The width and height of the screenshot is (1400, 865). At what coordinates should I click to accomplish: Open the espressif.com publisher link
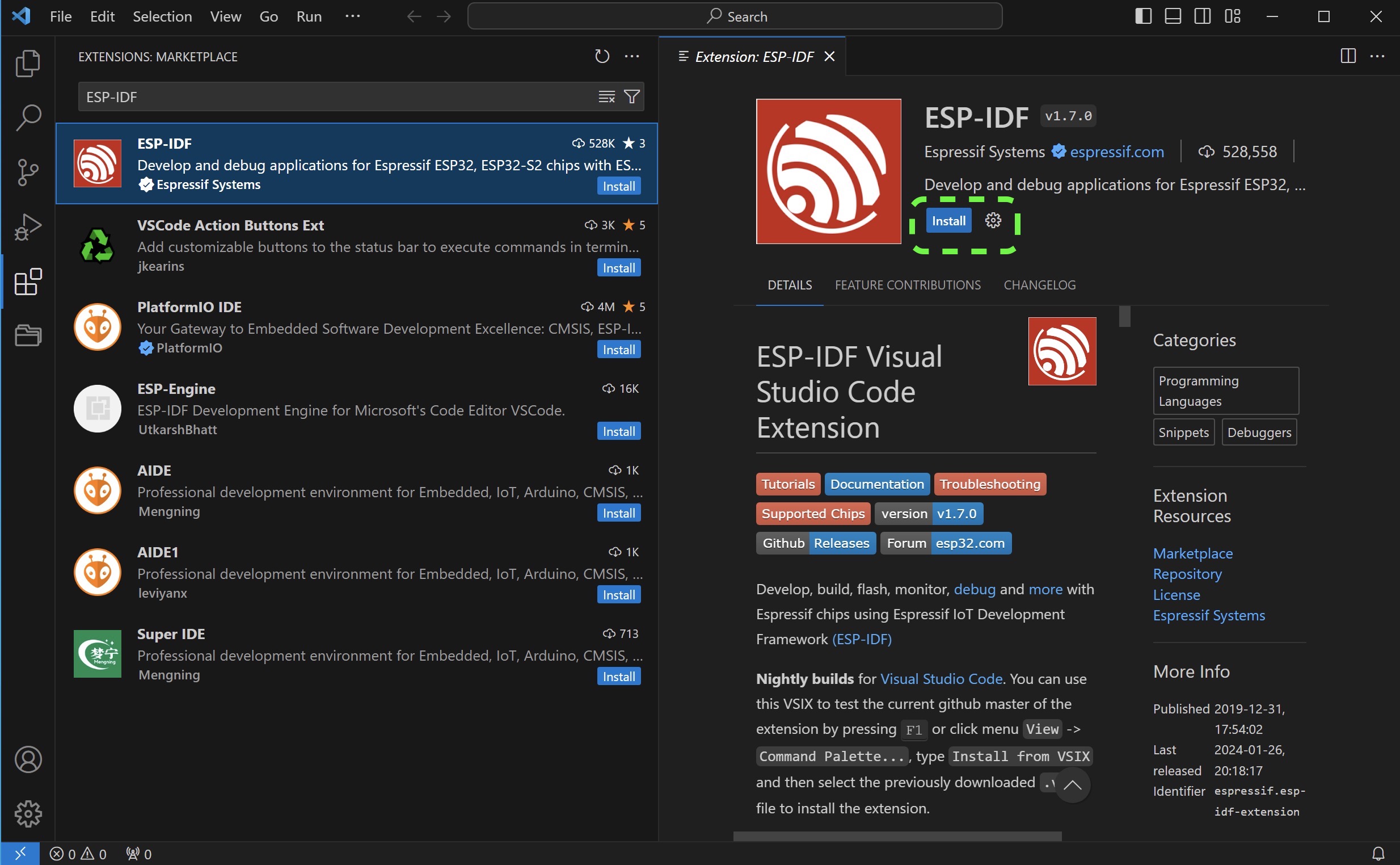pos(1116,152)
